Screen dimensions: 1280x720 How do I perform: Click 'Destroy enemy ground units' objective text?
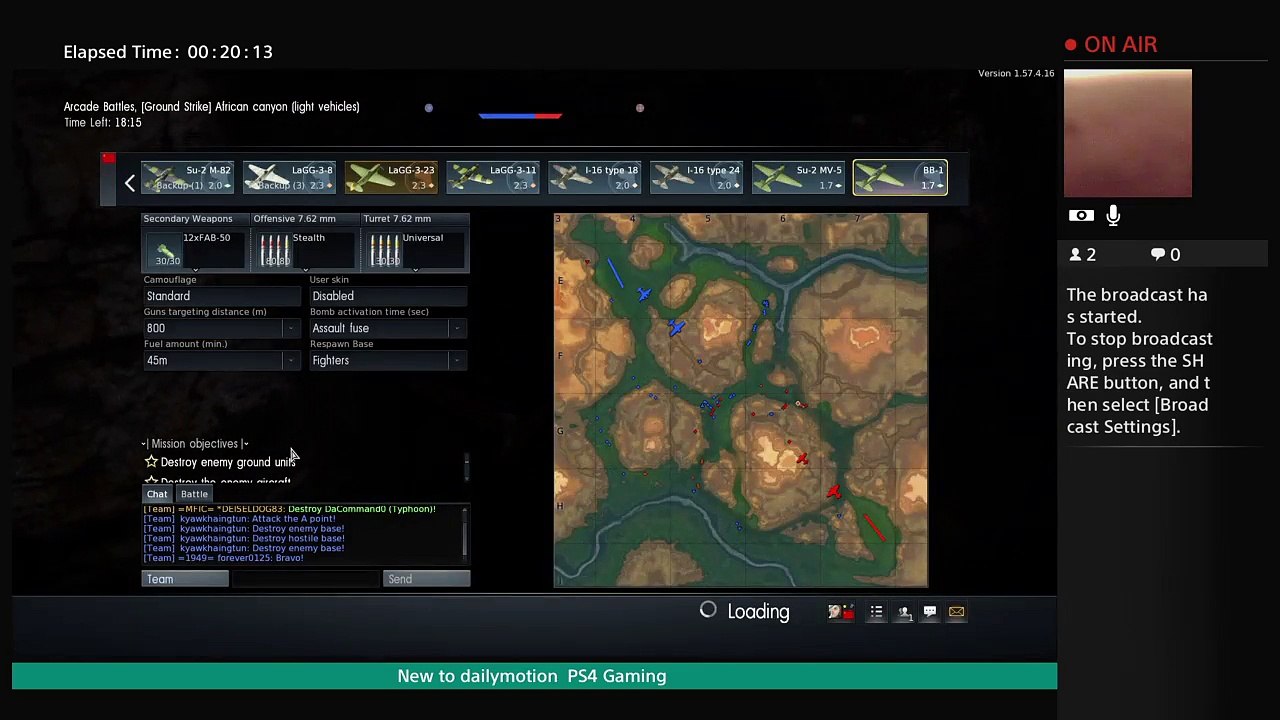tap(228, 462)
